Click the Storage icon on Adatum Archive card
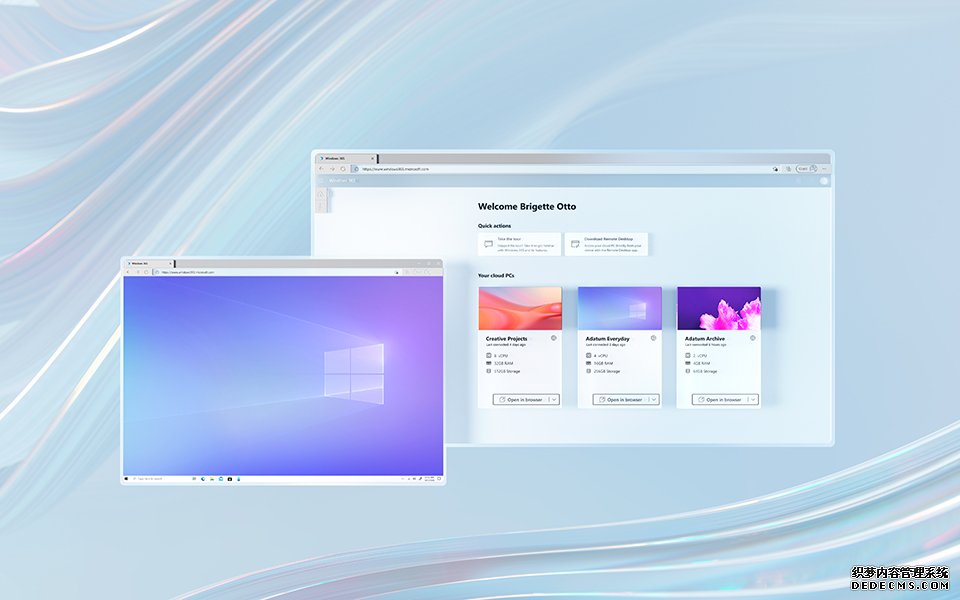960x600 pixels. point(687,370)
